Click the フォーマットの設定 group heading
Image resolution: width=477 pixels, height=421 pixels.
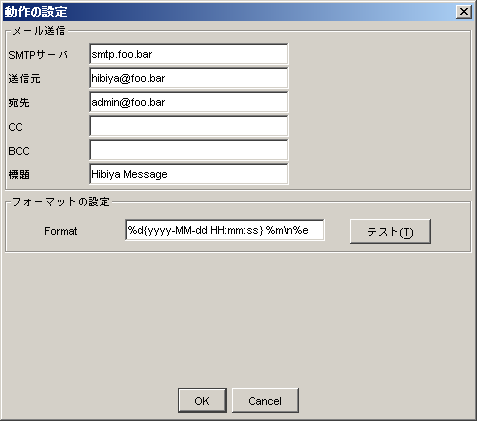61,202
